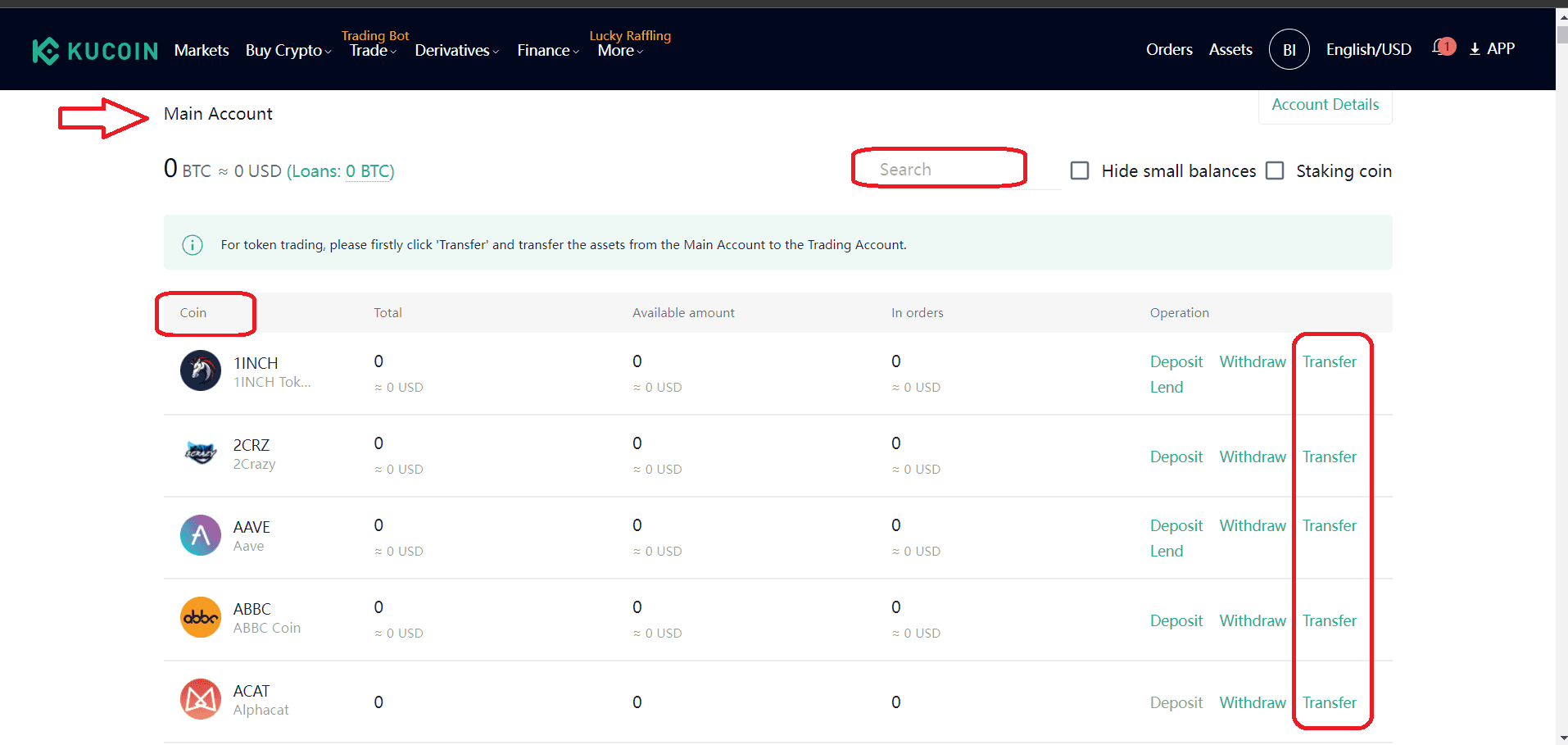Open the Markets menu

coord(202,50)
